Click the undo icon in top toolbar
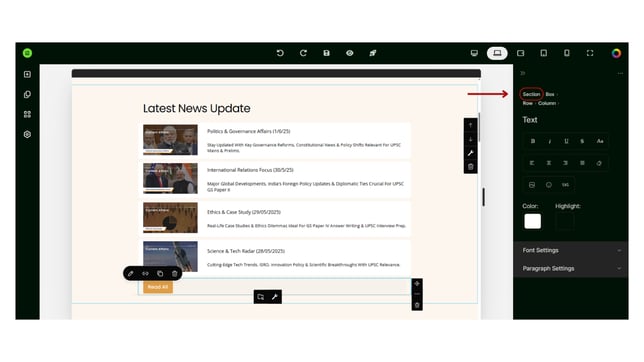The width and height of the screenshot is (644, 362). [x=280, y=53]
